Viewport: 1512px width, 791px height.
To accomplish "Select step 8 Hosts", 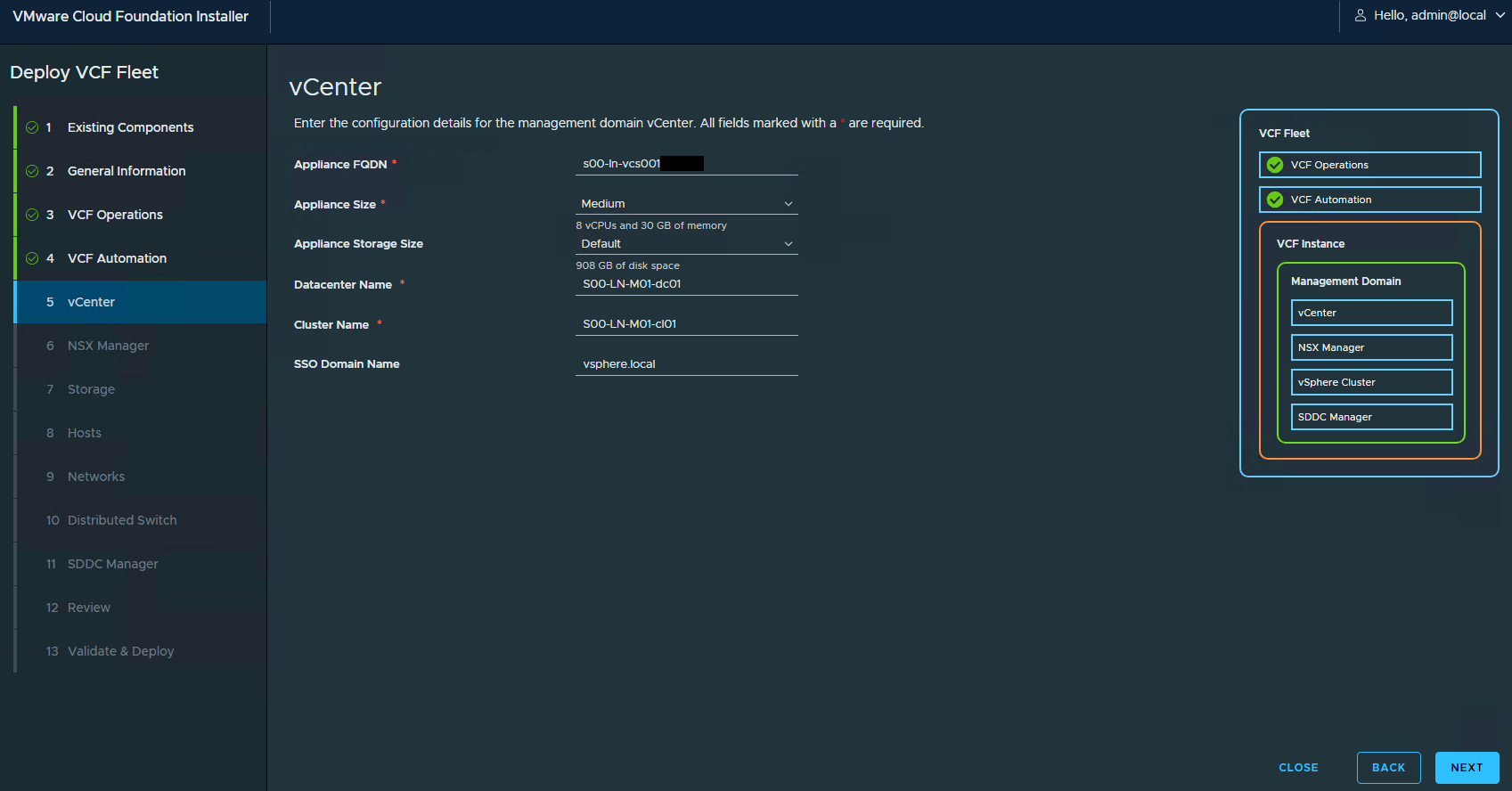I will [x=140, y=433].
